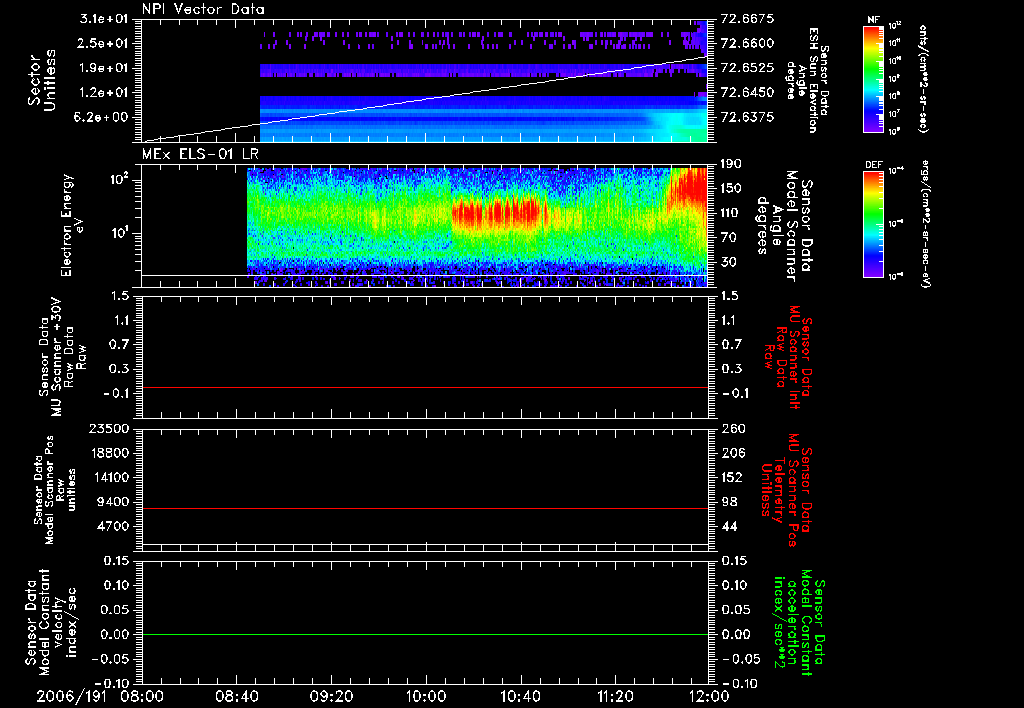Select the "4700" scanner position tick

(x=113, y=526)
